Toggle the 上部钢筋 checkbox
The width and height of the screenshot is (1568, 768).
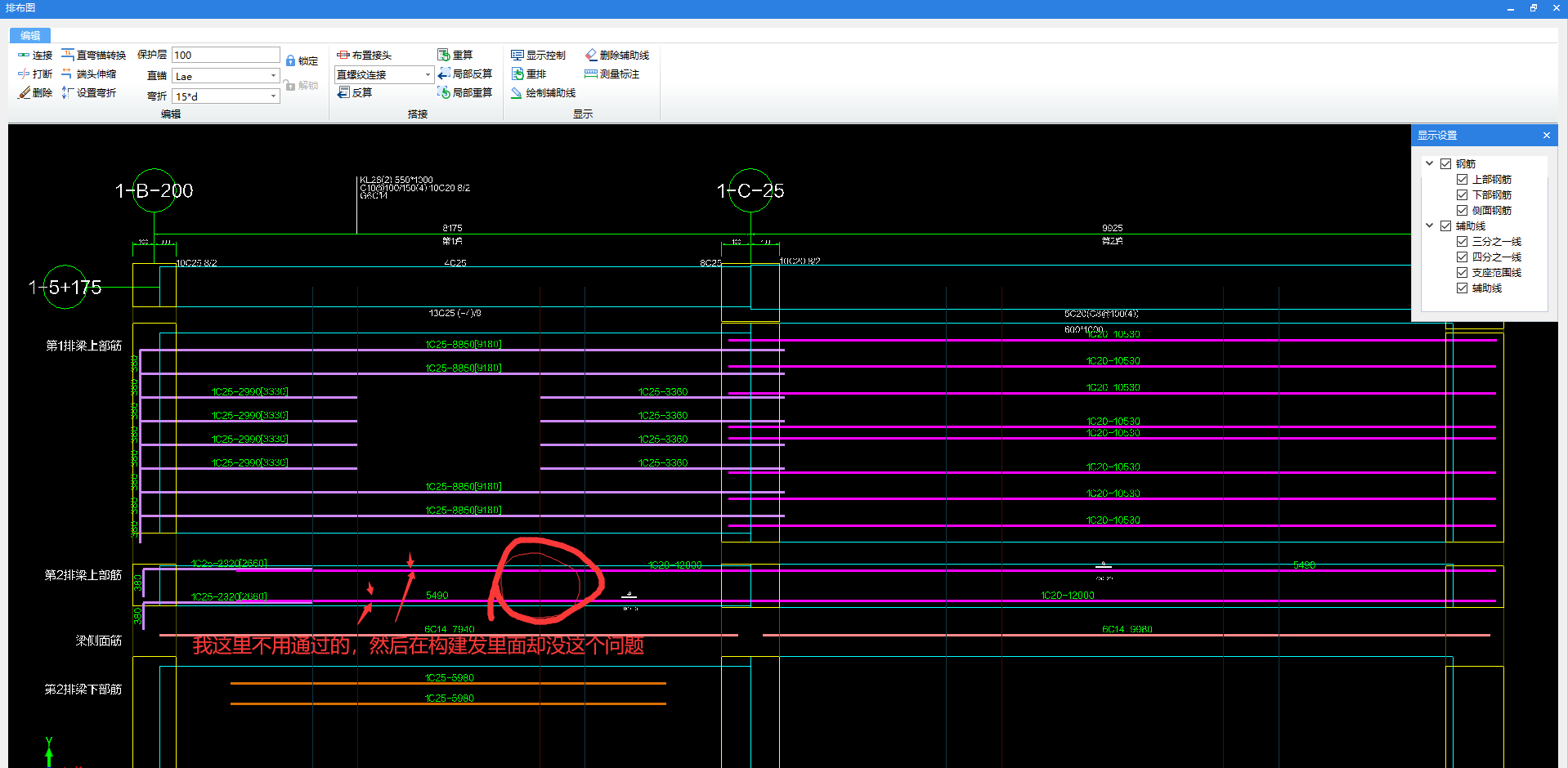1462,179
